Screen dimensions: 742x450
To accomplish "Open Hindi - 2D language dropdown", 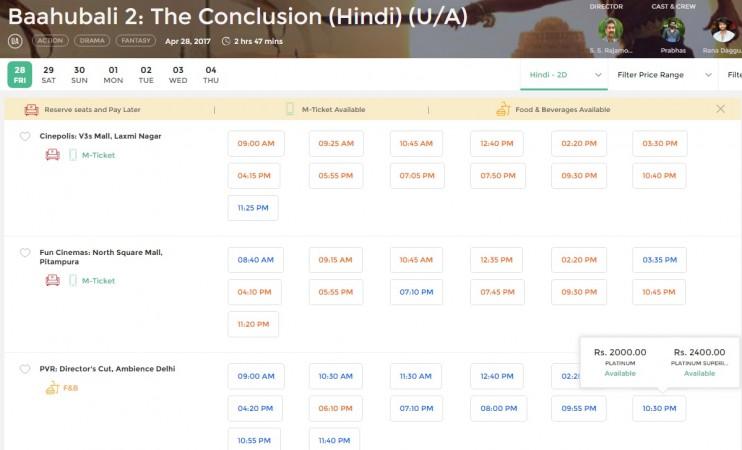I will pos(564,75).
